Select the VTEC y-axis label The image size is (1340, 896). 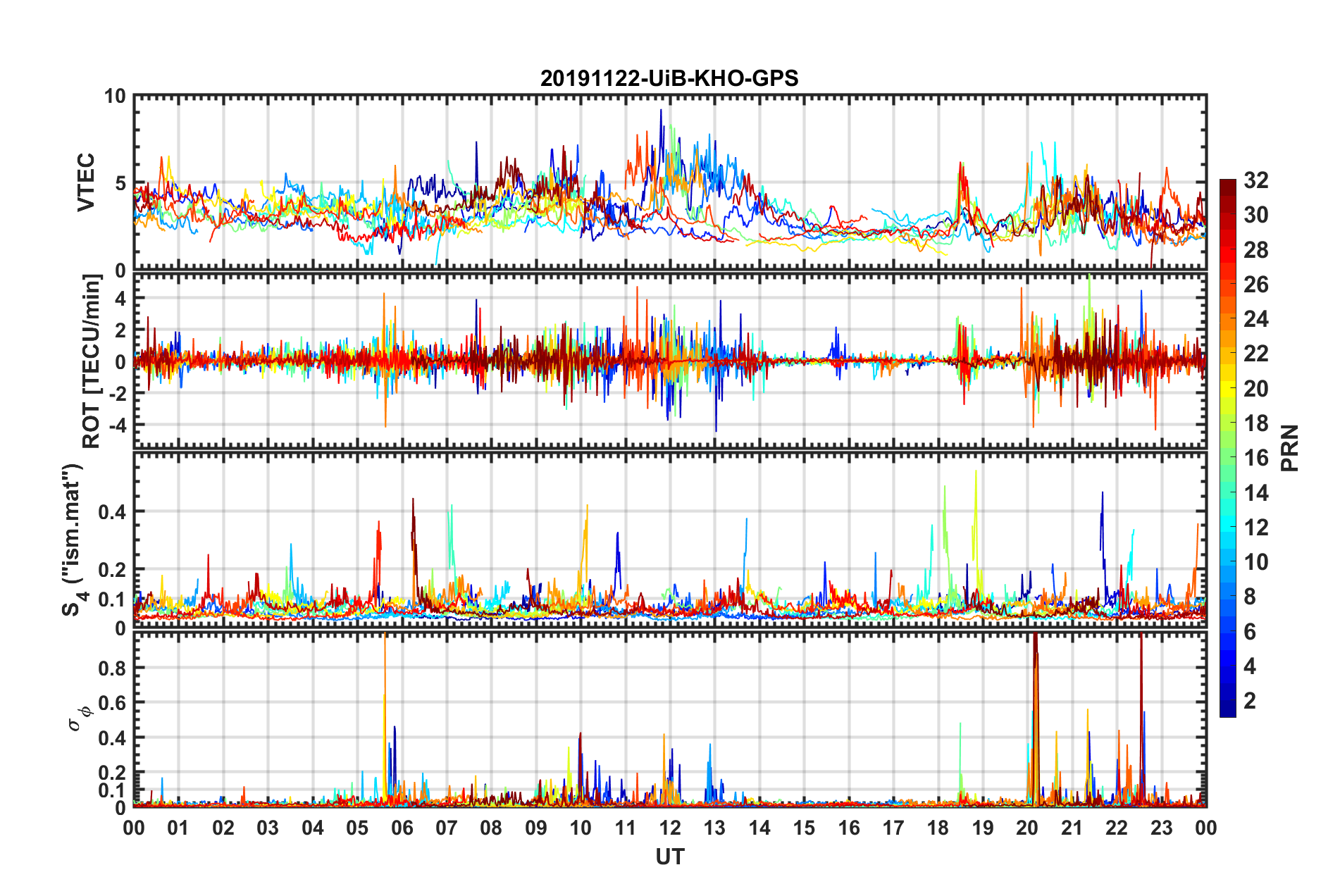click(x=86, y=182)
